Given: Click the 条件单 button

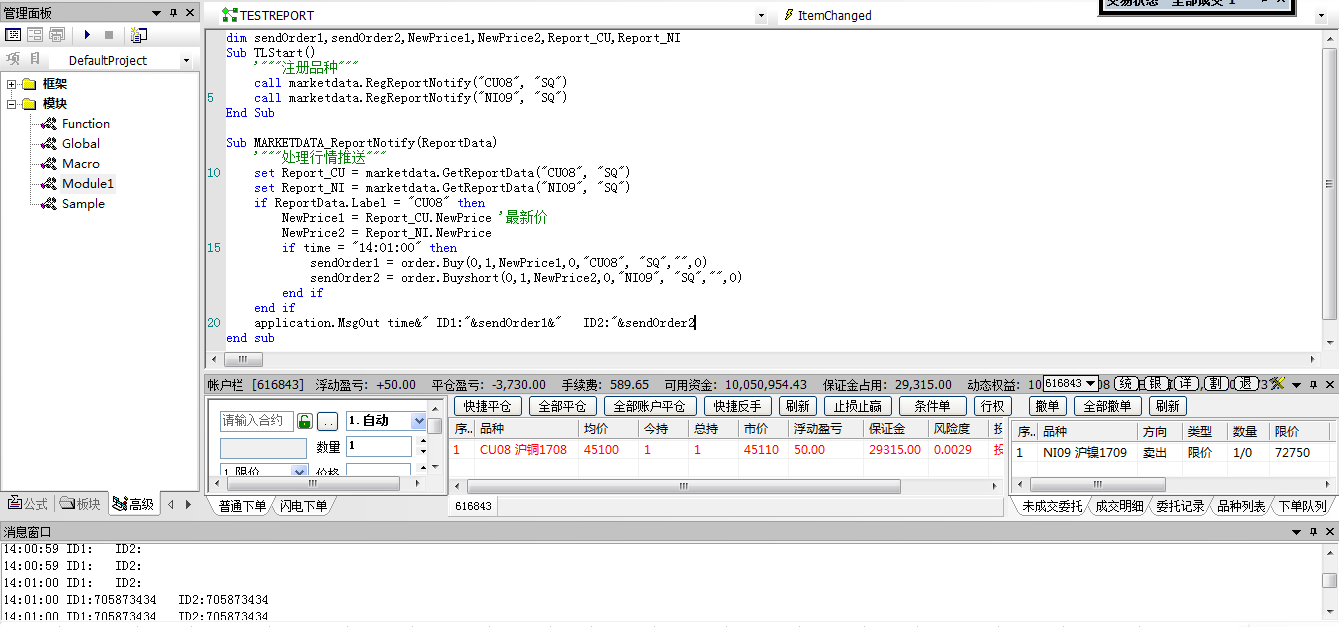Looking at the screenshot, I should pyautogui.click(x=933, y=406).
